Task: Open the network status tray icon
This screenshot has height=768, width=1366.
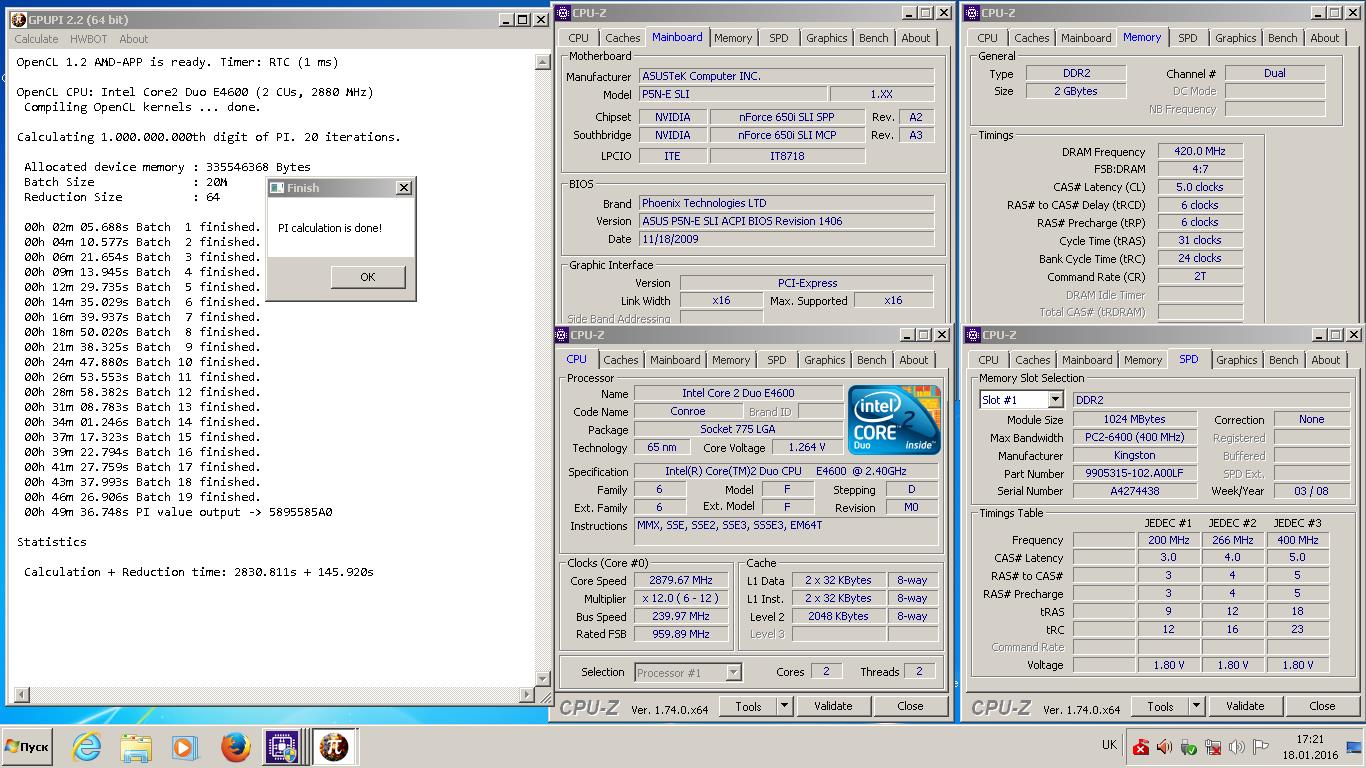Action: (x=1212, y=747)
